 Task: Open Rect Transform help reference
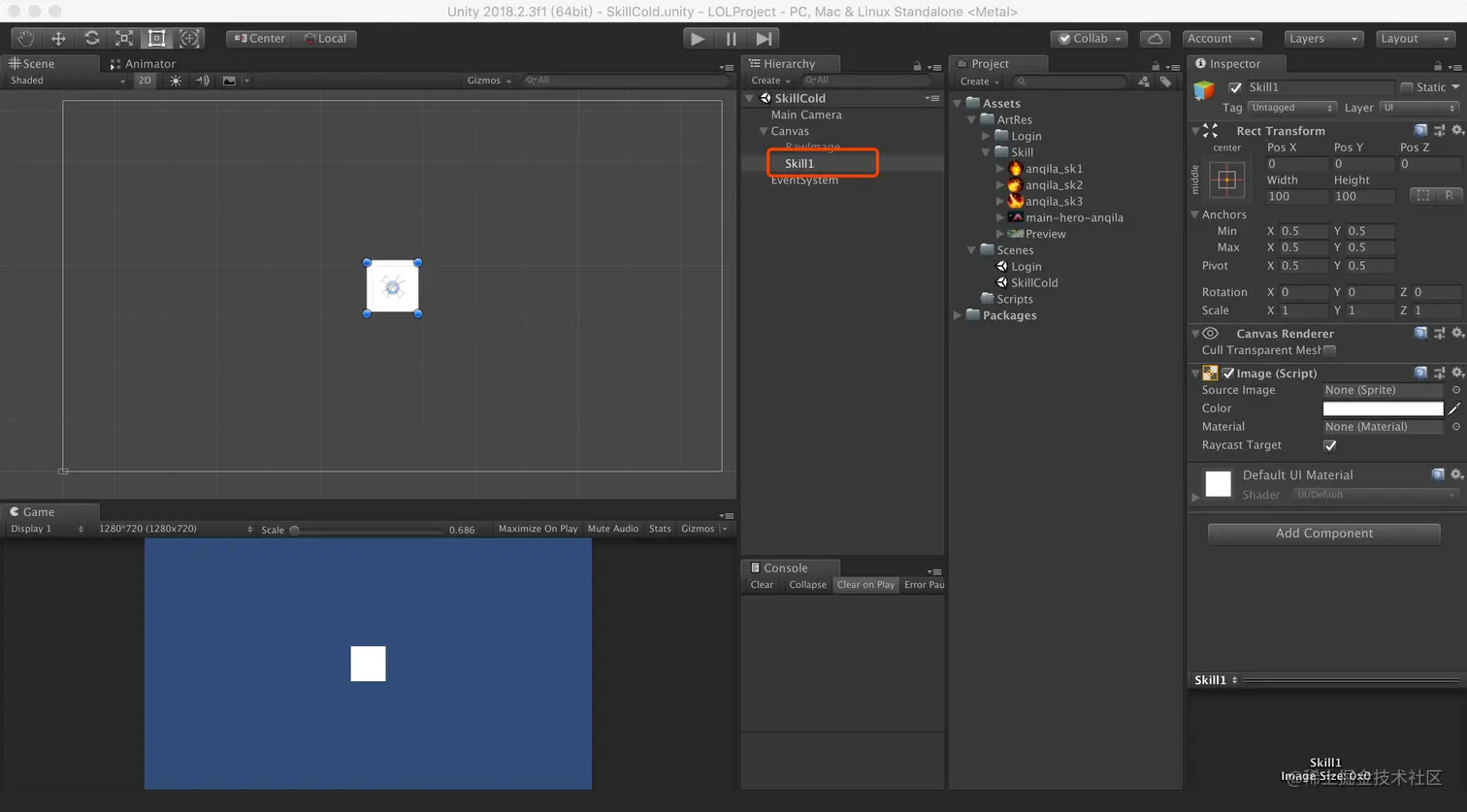coord(1420,130)
